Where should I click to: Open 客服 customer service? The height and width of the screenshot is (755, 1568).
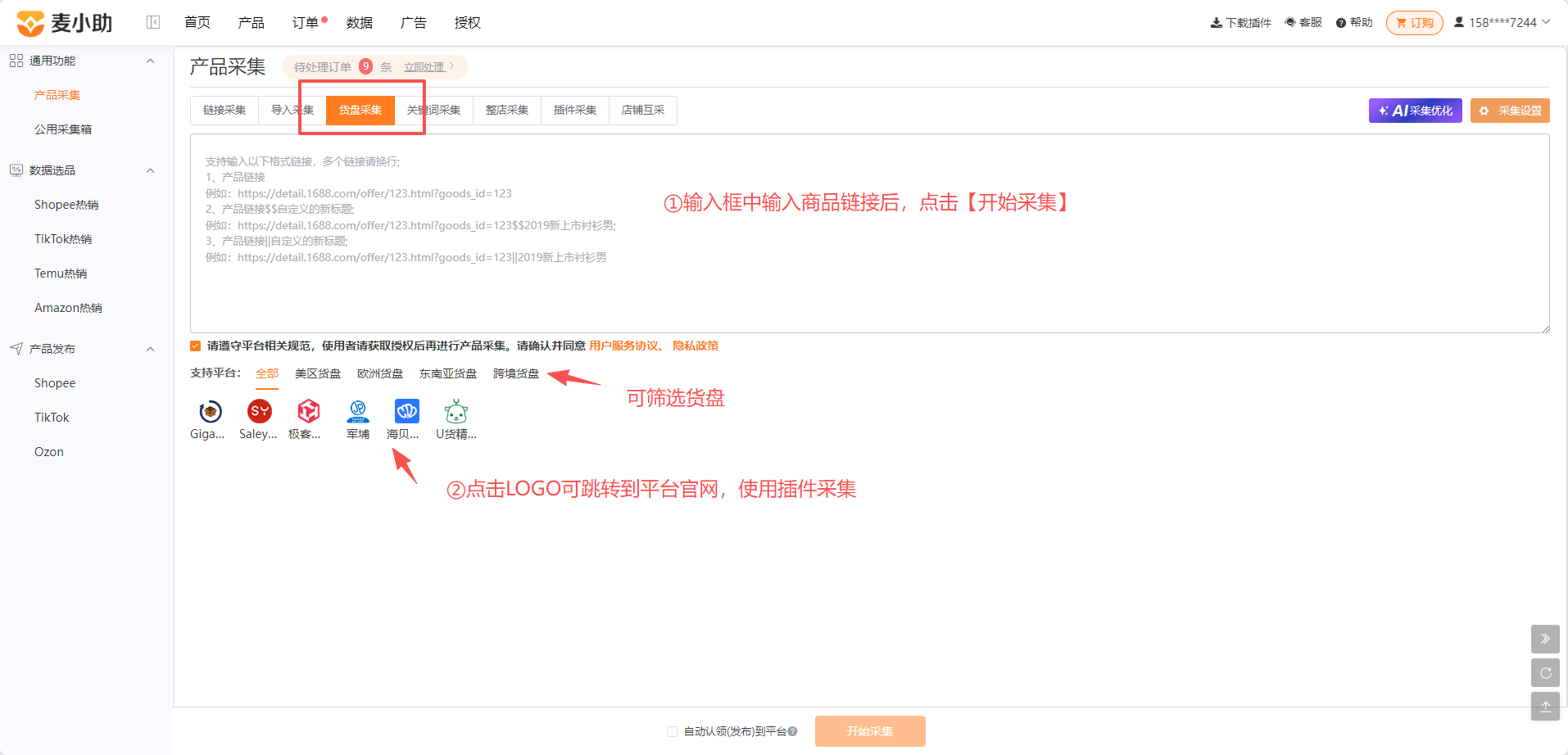1303,22
